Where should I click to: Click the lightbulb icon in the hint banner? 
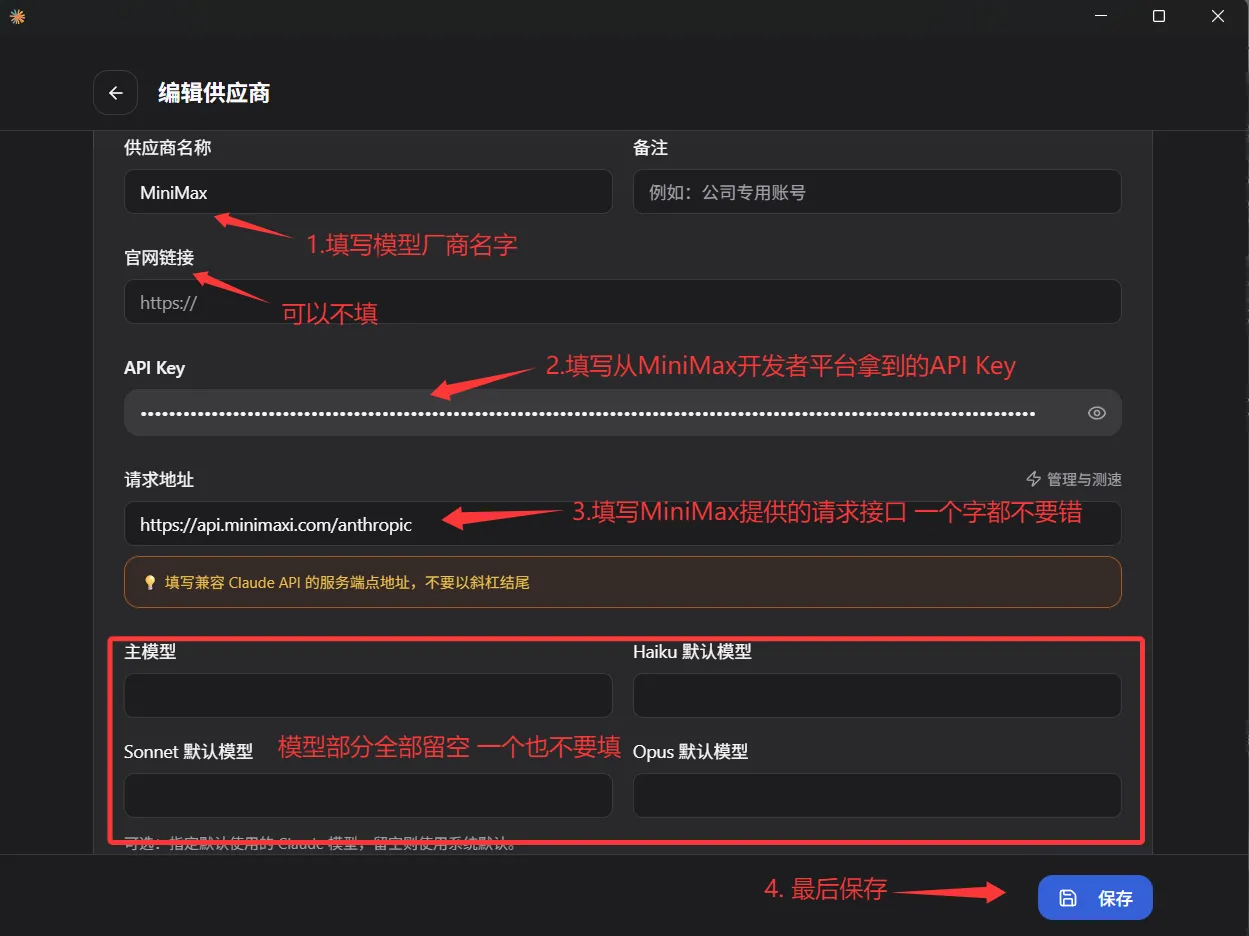150,582
